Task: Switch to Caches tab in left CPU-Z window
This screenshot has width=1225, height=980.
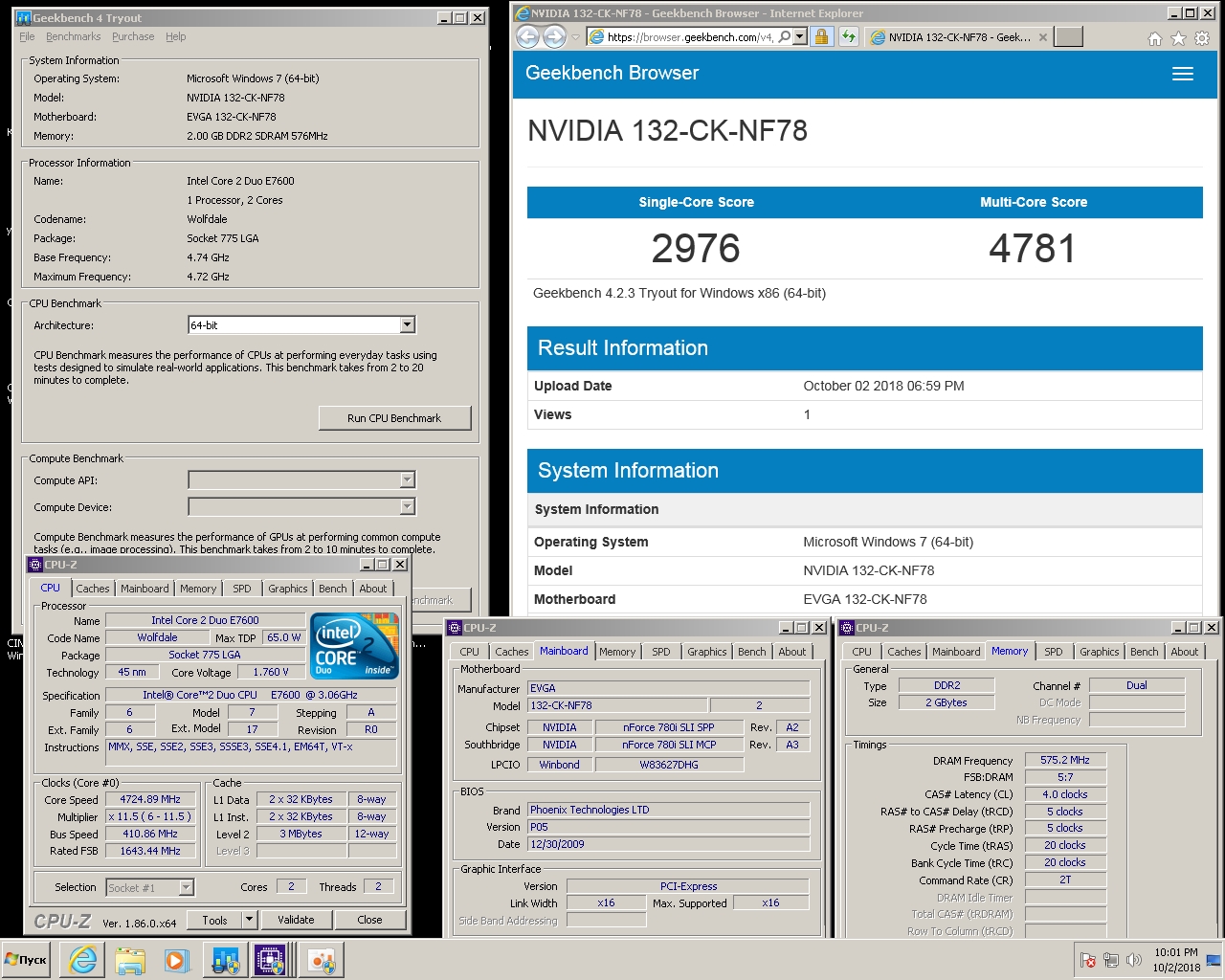Action: pos(93,589)
